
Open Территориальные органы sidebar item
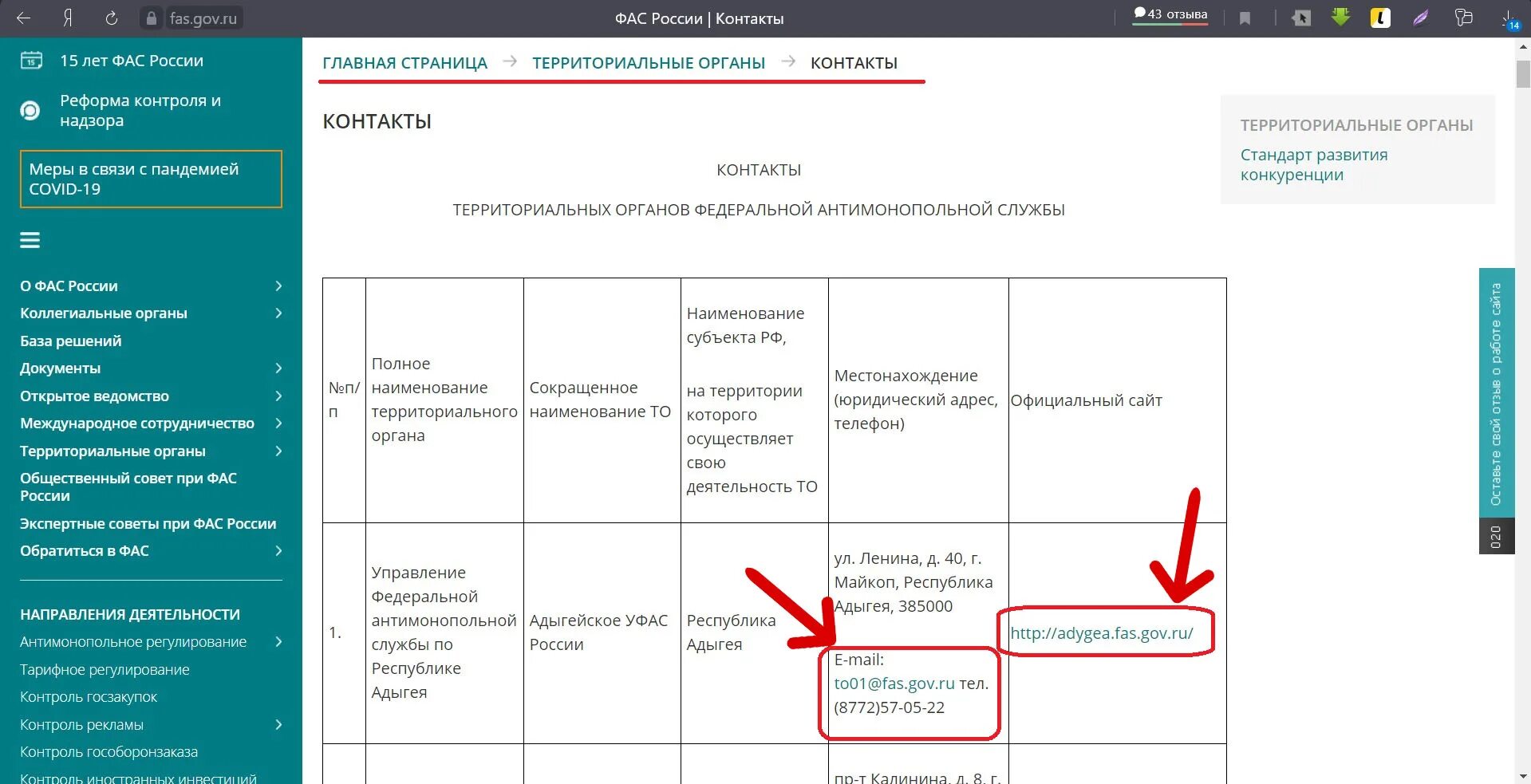(x=112, y=451)
